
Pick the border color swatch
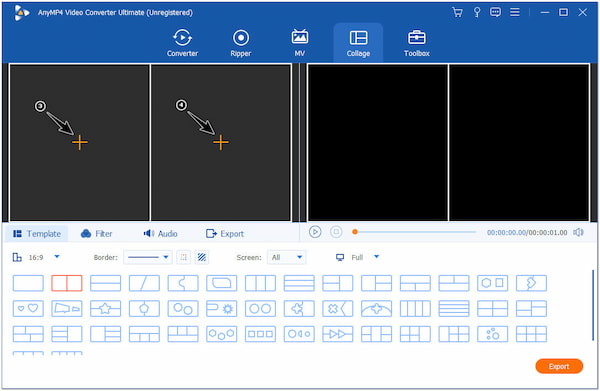(x=184, y=257)
